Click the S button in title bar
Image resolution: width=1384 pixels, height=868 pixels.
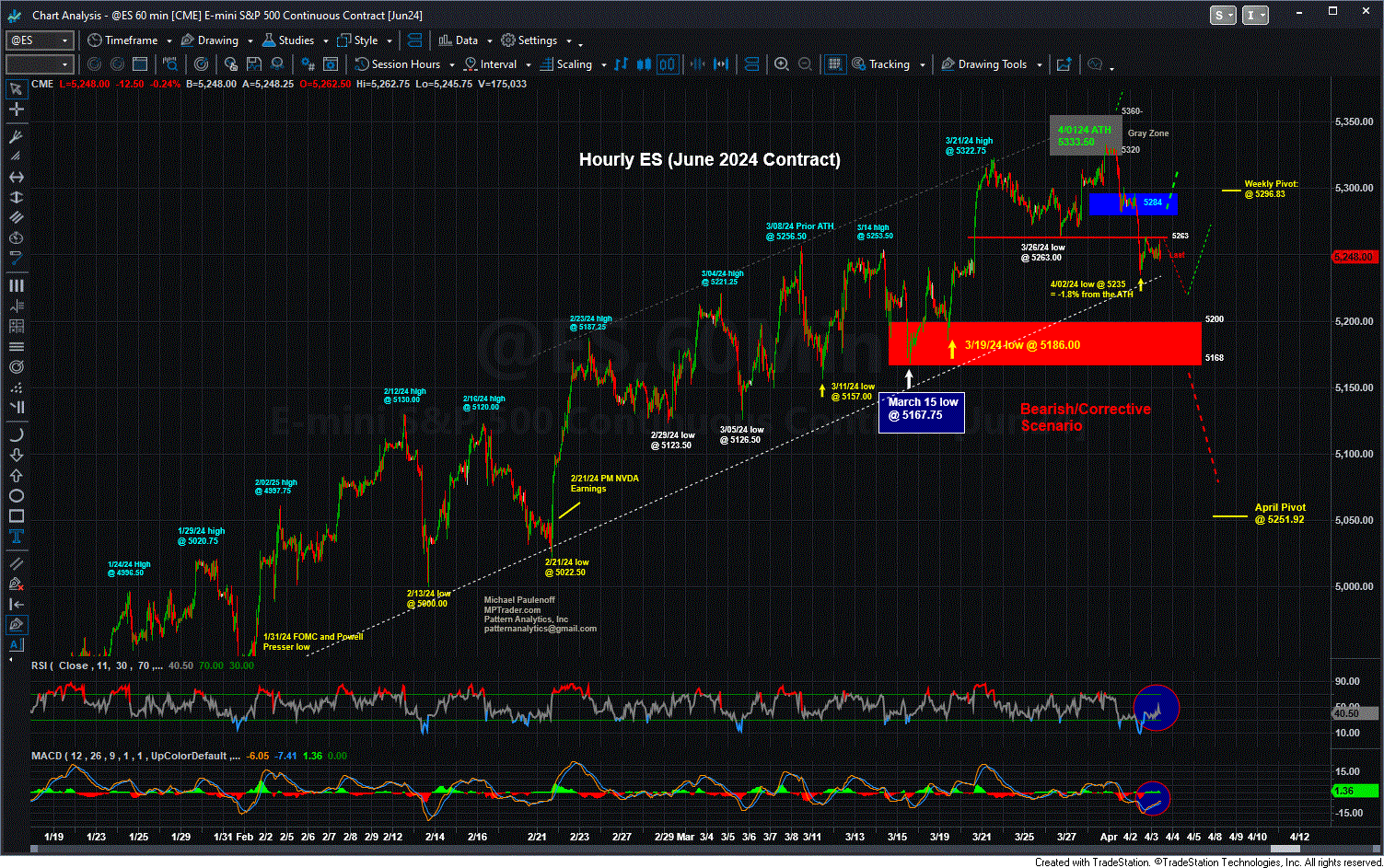[1223, 15]
